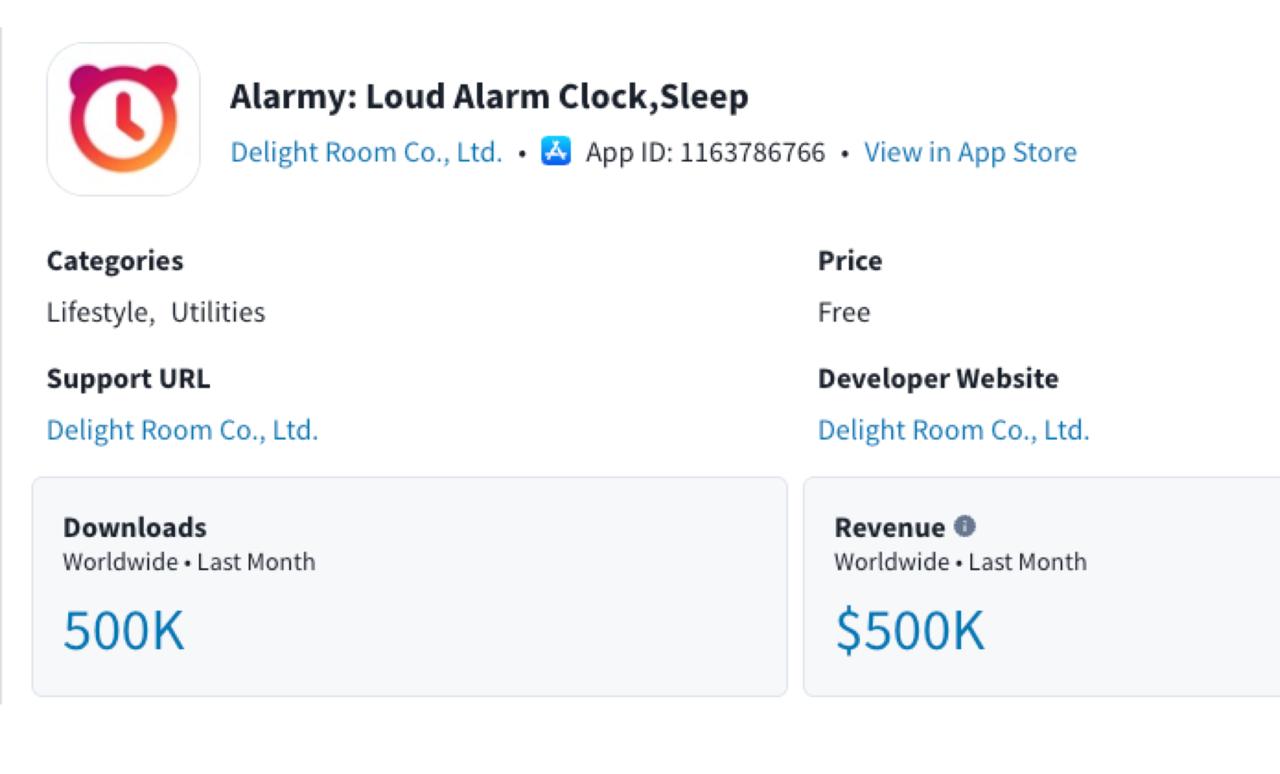Click the Alarmy alarm clock app icon
The height and width of the screenshot is (774, 1280).
tap(123, 119)
